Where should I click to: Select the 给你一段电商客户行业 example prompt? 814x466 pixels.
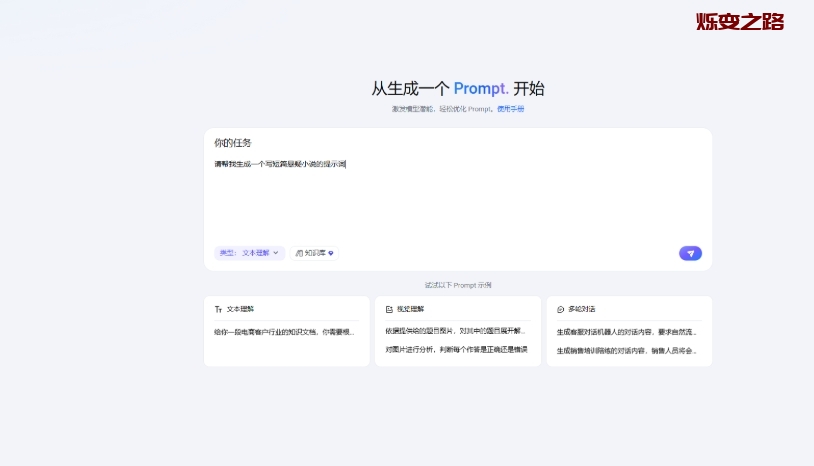click(x=284, y=332)
